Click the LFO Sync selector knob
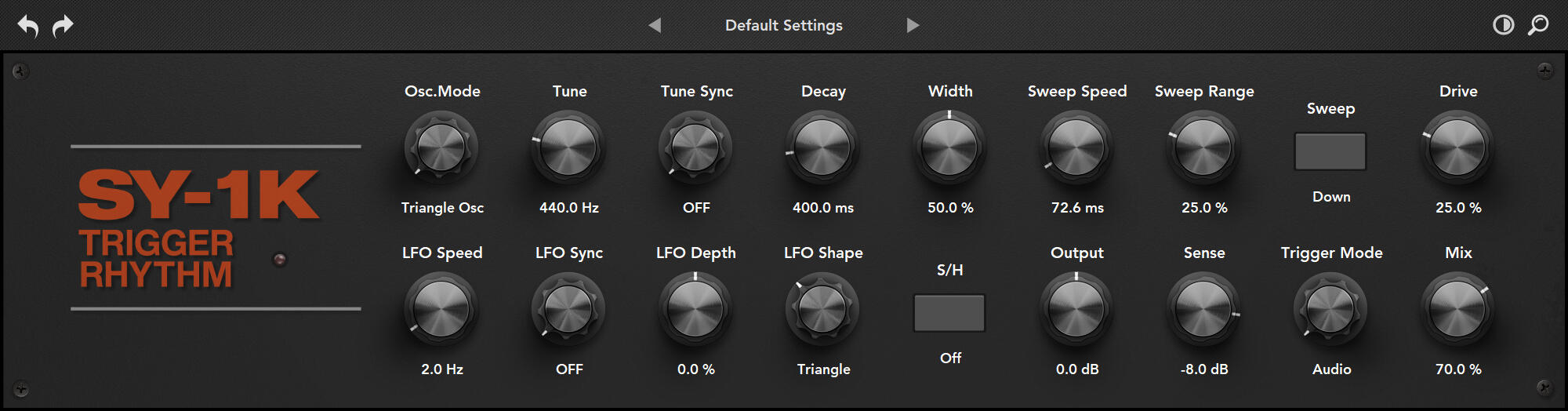The width and height of the screenshot is (1568, 411). (x=568, y=309)
